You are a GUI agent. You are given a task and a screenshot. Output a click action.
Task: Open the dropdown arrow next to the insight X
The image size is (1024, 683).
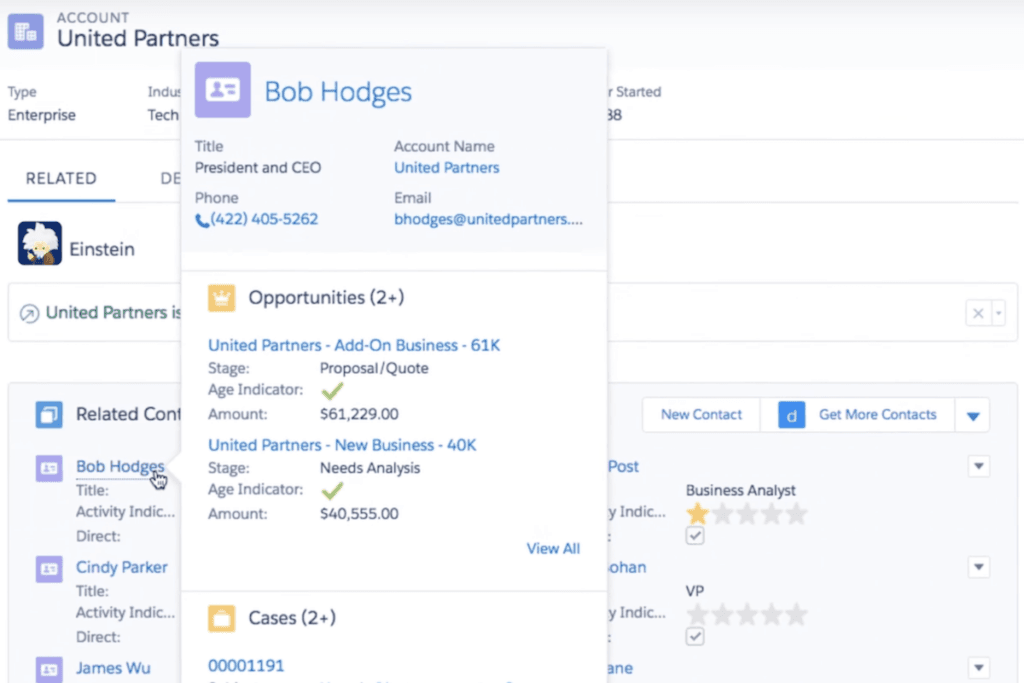[999, 313]
